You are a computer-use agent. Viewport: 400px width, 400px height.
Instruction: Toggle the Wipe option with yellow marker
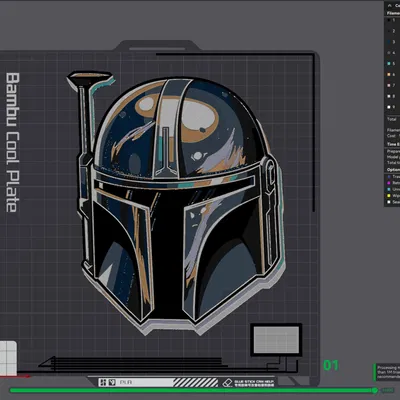[x=393, y=196]
